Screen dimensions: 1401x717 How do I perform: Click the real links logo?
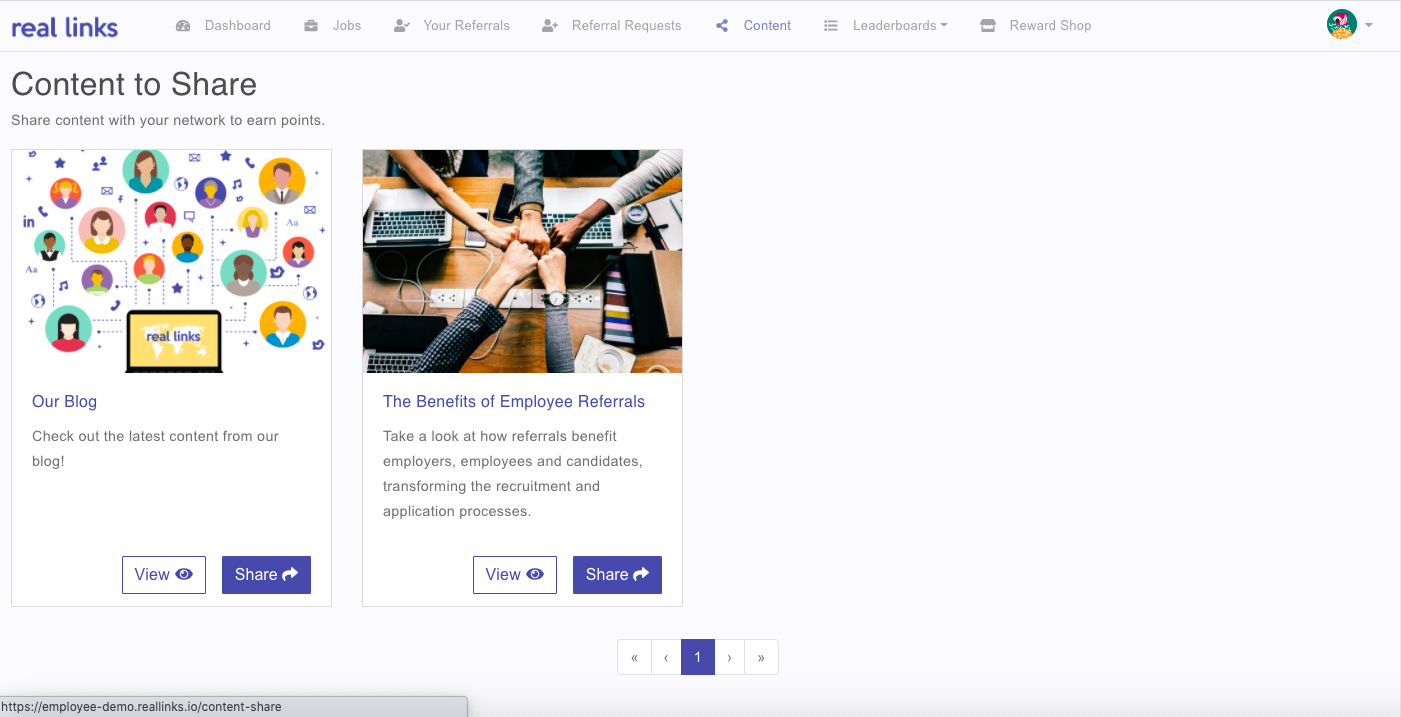(65, 27)
